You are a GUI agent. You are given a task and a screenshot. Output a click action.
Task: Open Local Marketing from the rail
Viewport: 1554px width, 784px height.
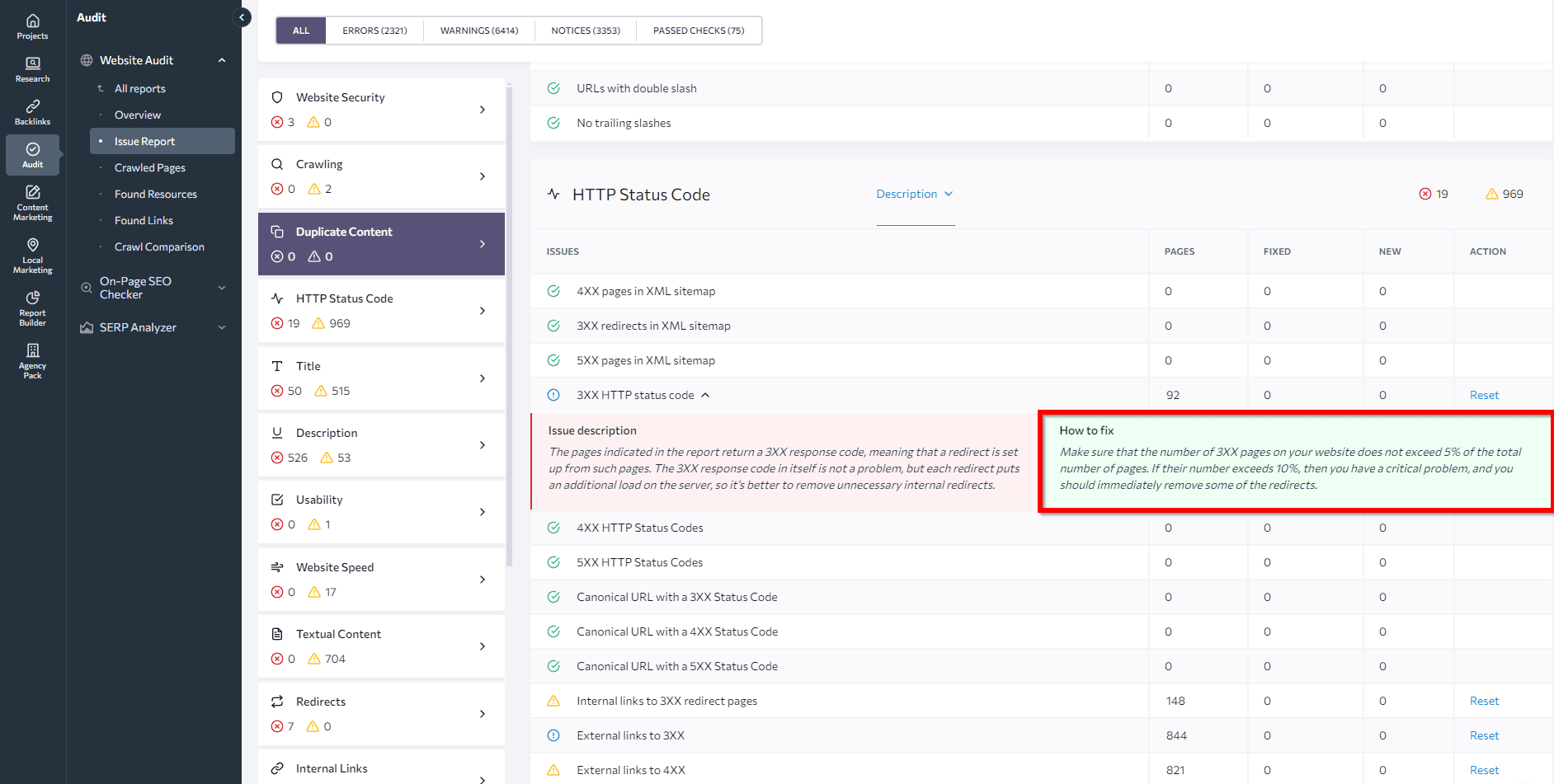click(32, 254)
